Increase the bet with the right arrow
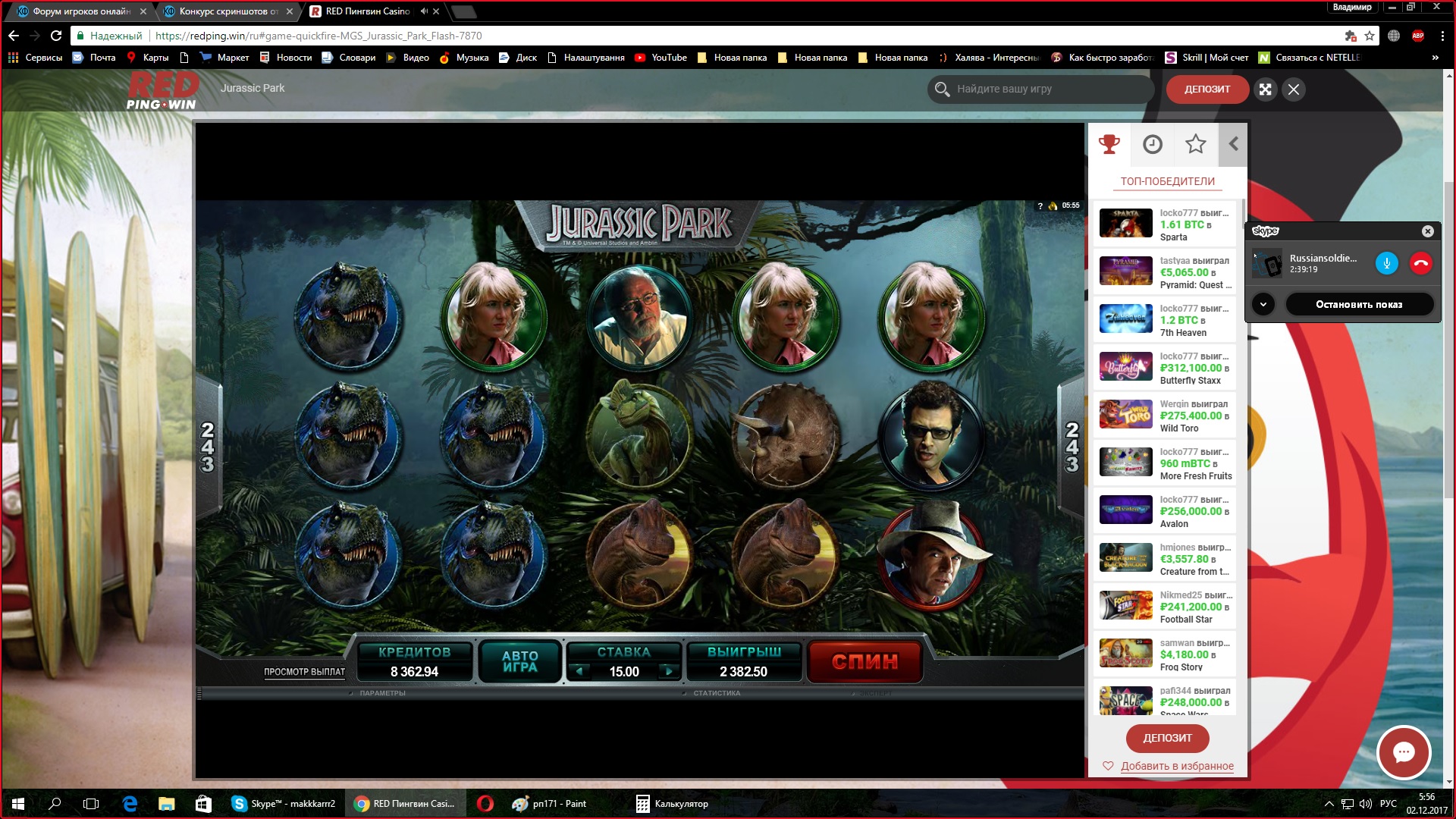Image resolution: width=1456 pixels, height=819 pixels. (x=668, y=671)
